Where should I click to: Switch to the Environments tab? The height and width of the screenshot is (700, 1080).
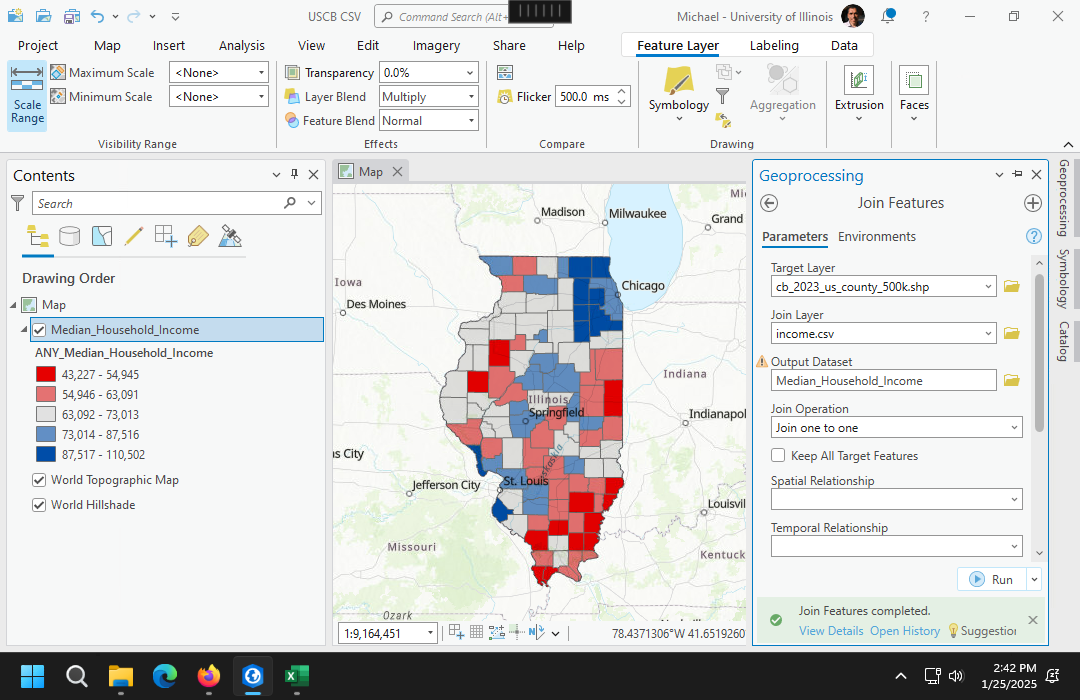(x=876, y=237)
